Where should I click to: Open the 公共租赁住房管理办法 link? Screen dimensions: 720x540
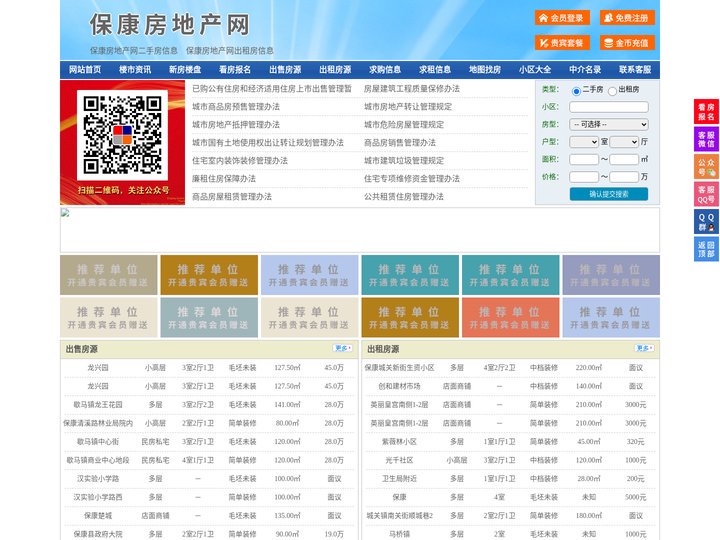404,197
